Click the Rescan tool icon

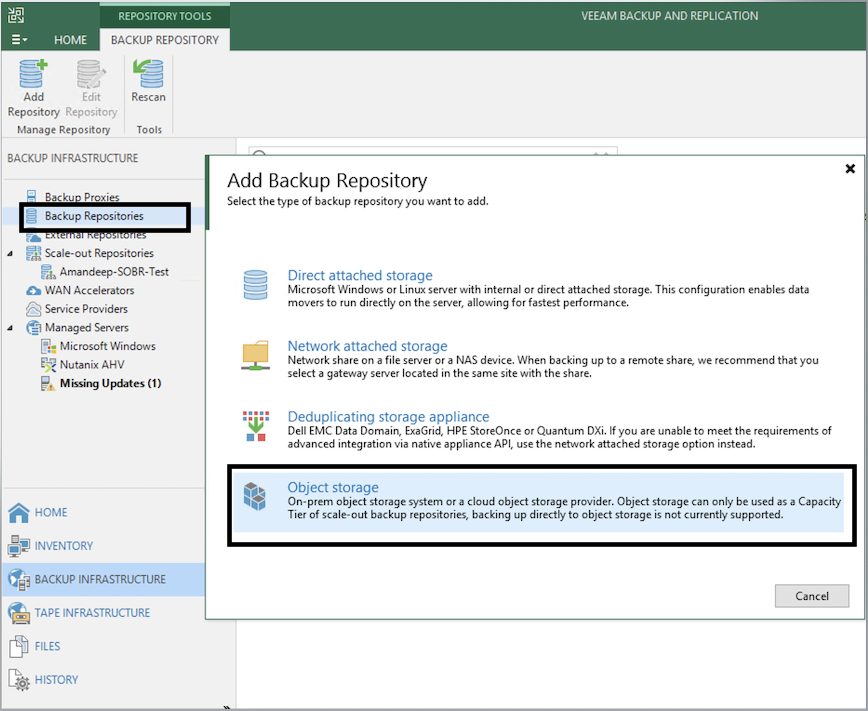(x=148, y=75)
